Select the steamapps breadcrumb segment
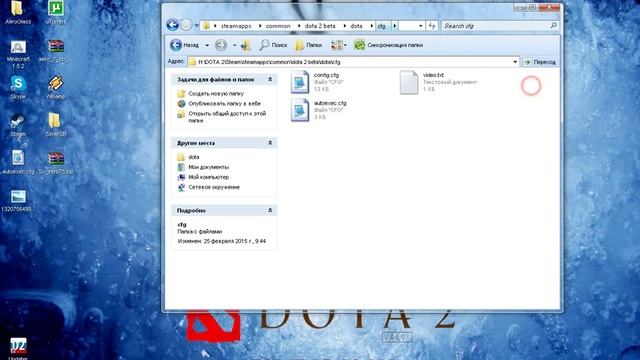The image size is (640, 360). (x=236, y=26)
